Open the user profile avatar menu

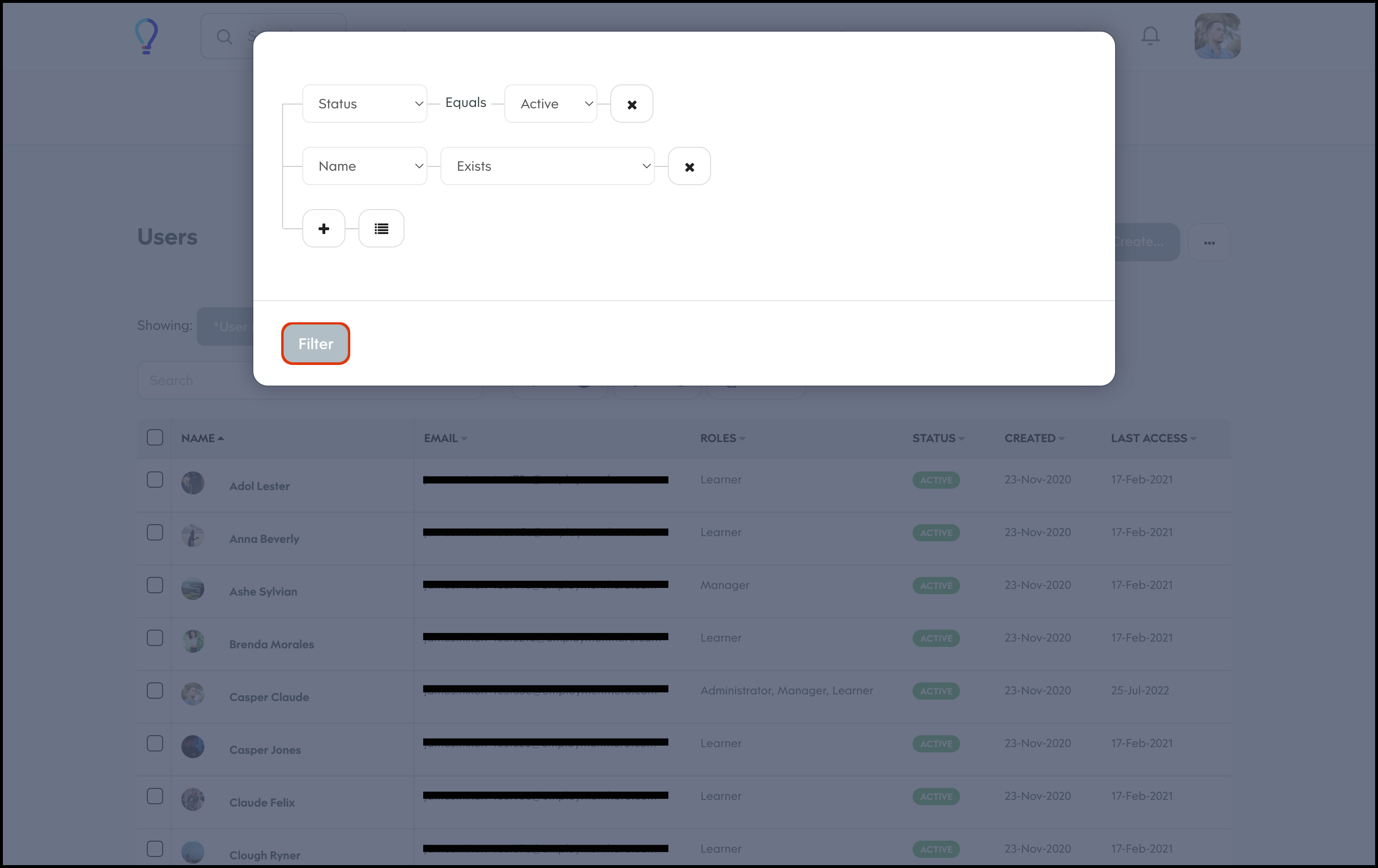coord(1217,36)
